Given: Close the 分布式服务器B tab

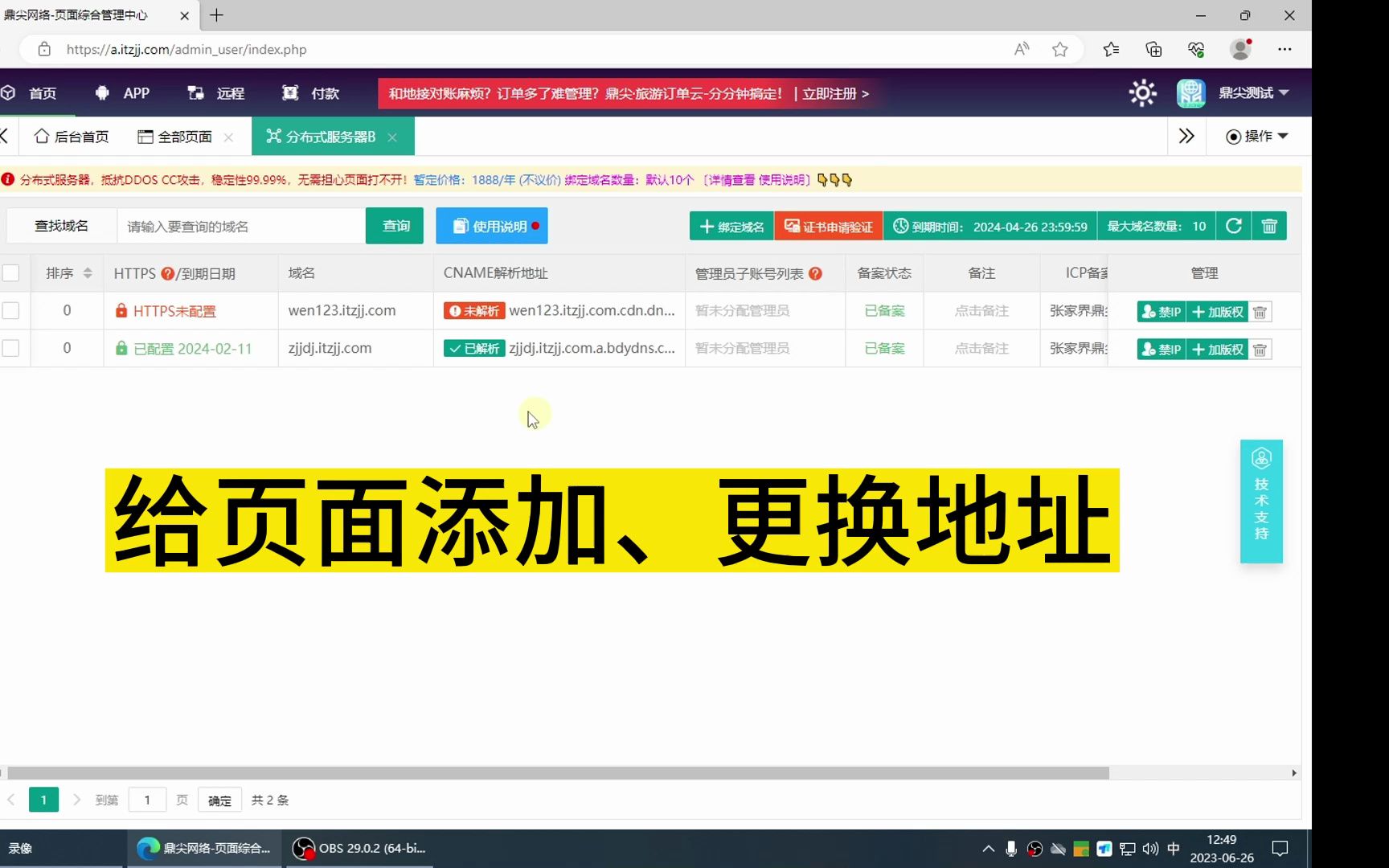Looking at the screenshot, I should point(392,137).
